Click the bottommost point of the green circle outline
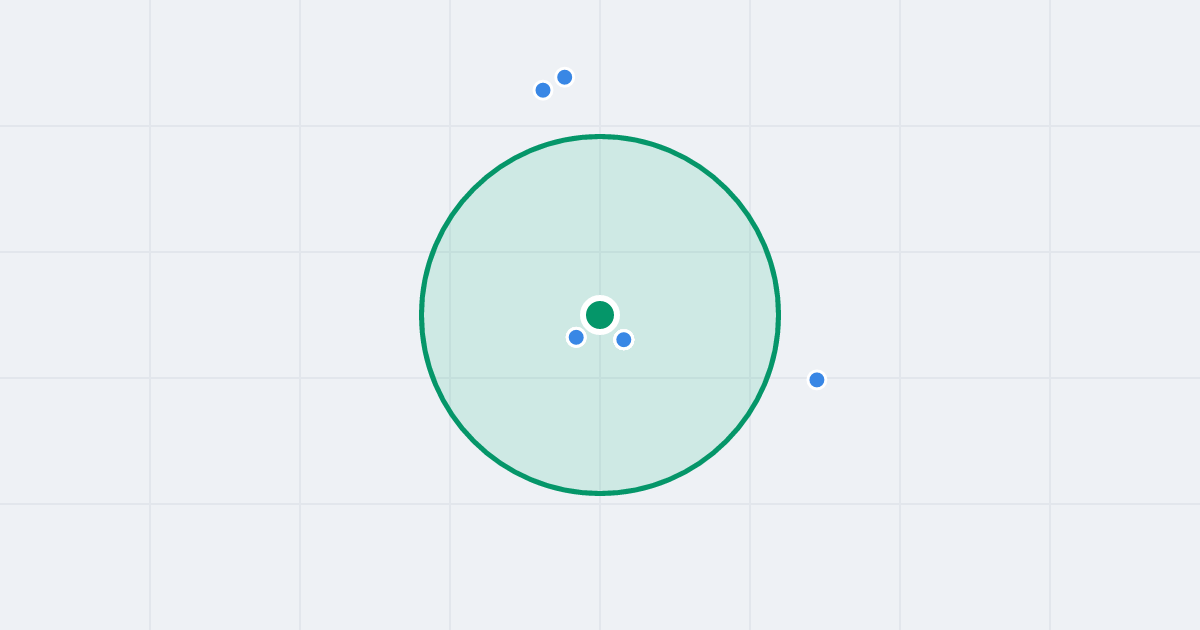This screenshot has height=630, width=1200. point(600,493)
